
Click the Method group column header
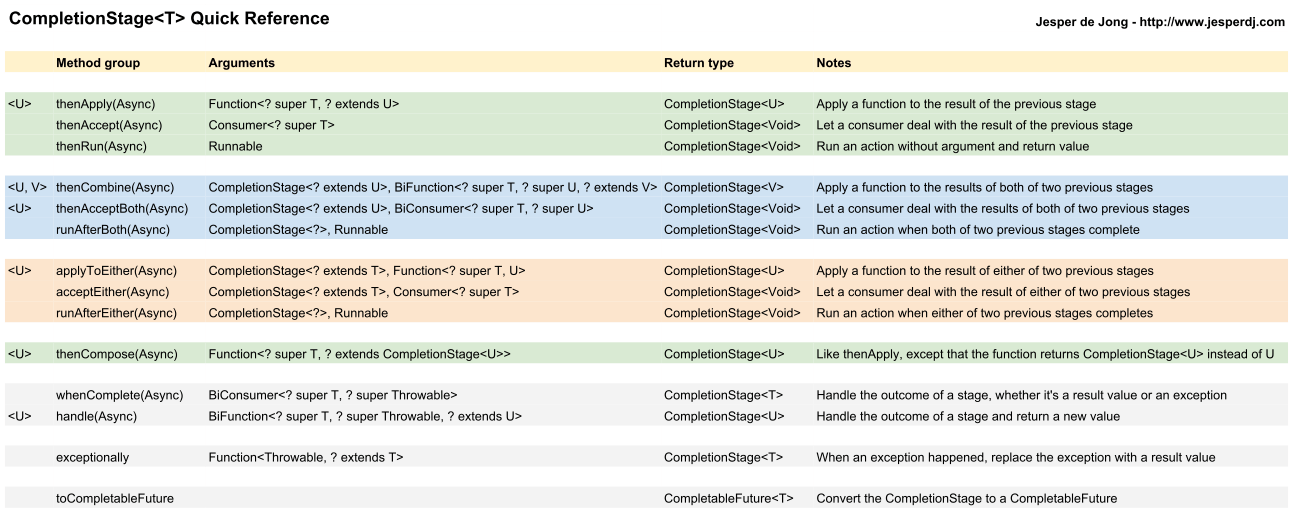[x=98, y=63]
